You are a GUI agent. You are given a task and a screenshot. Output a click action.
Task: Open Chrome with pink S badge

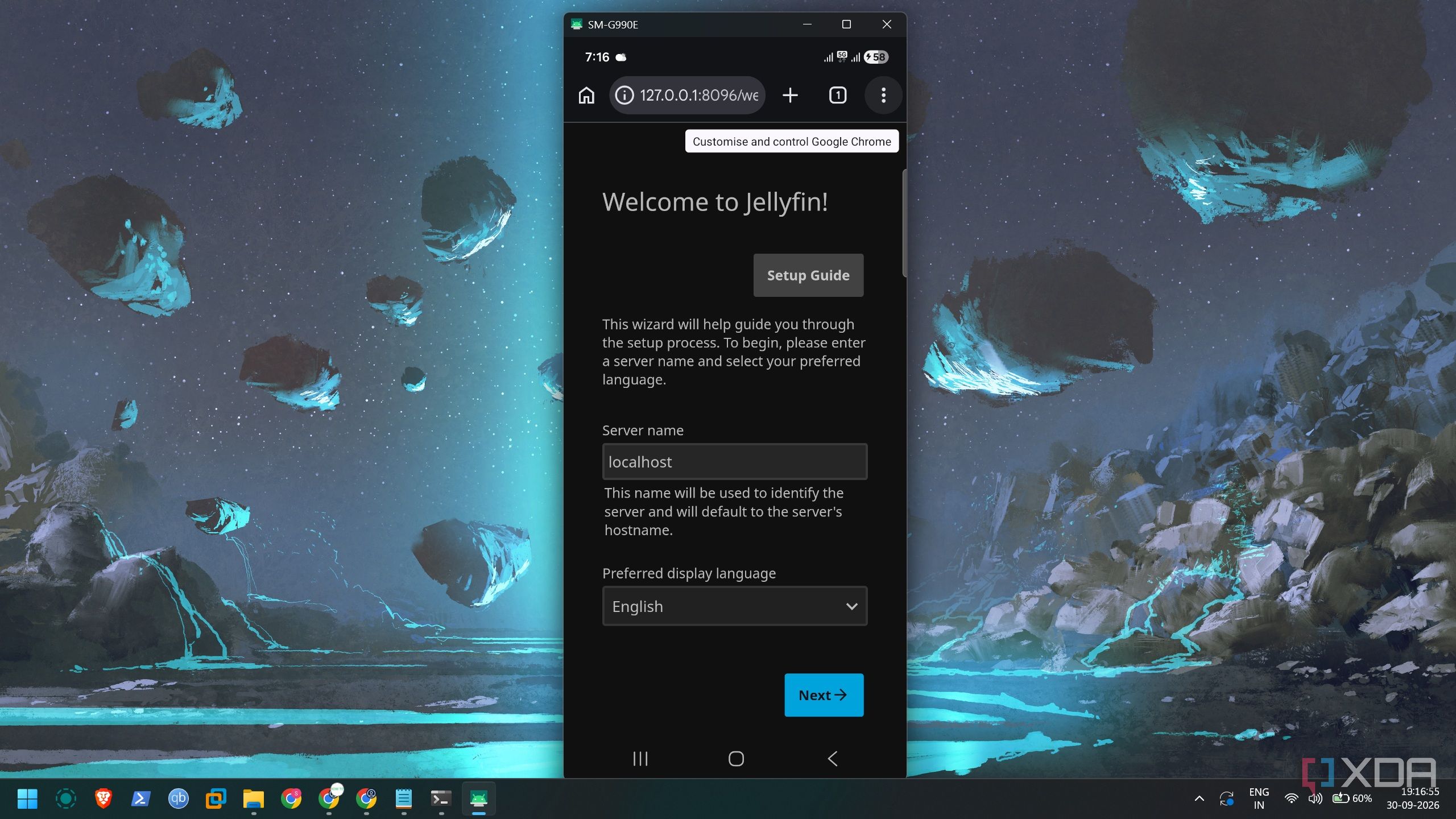click(x=291, y=799)
